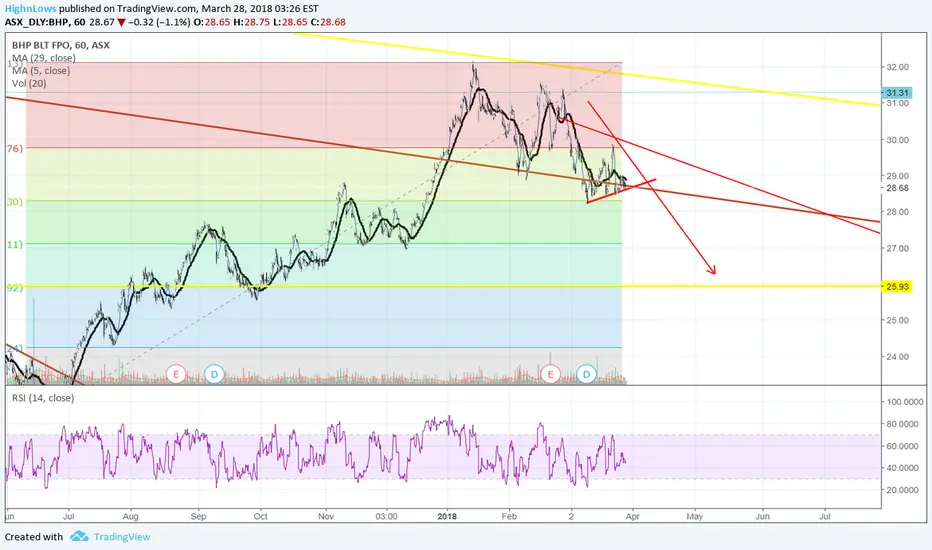The image size is (932, 550).
Task: Click the second red E earnings marker
Action: click(550, 374)
